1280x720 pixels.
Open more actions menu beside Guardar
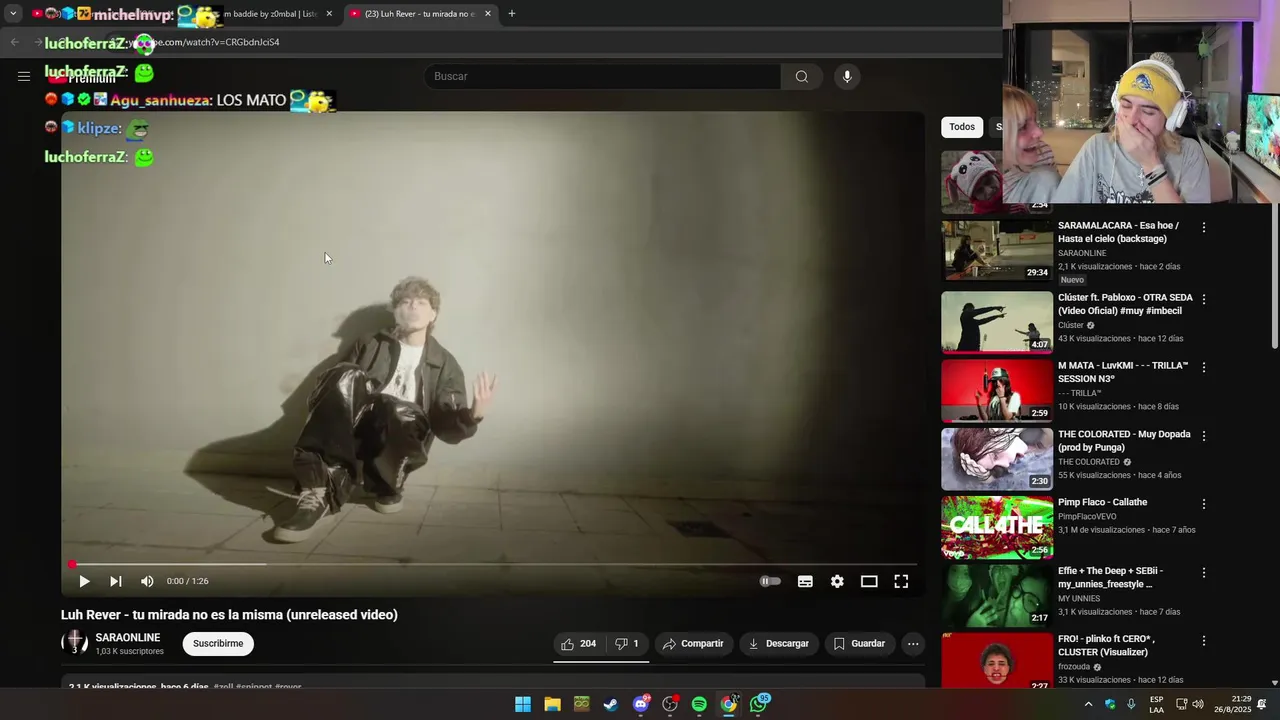pyautogui.click(x=913, y=644)
